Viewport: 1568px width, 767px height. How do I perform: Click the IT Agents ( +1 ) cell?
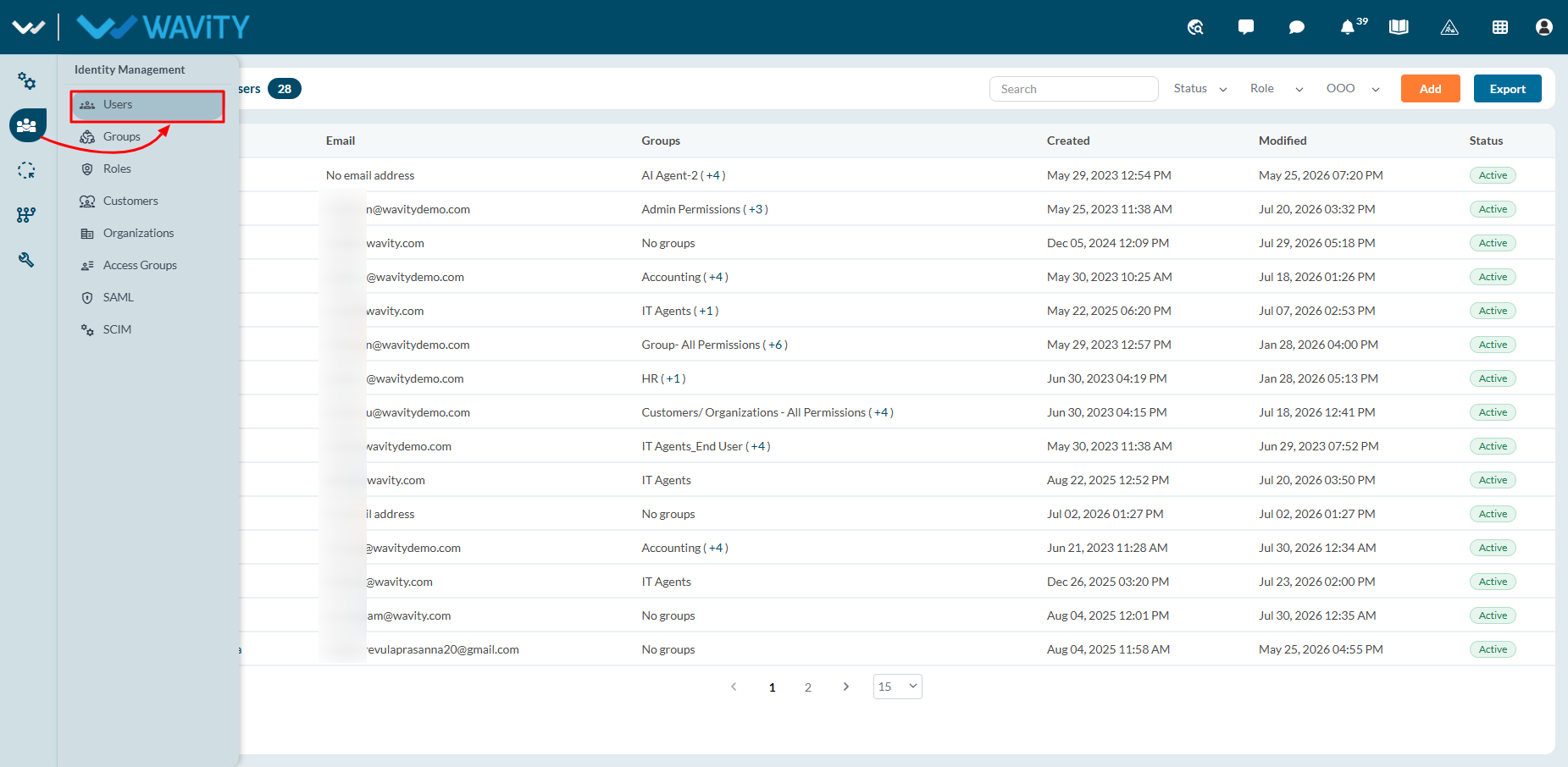(680, 311)
